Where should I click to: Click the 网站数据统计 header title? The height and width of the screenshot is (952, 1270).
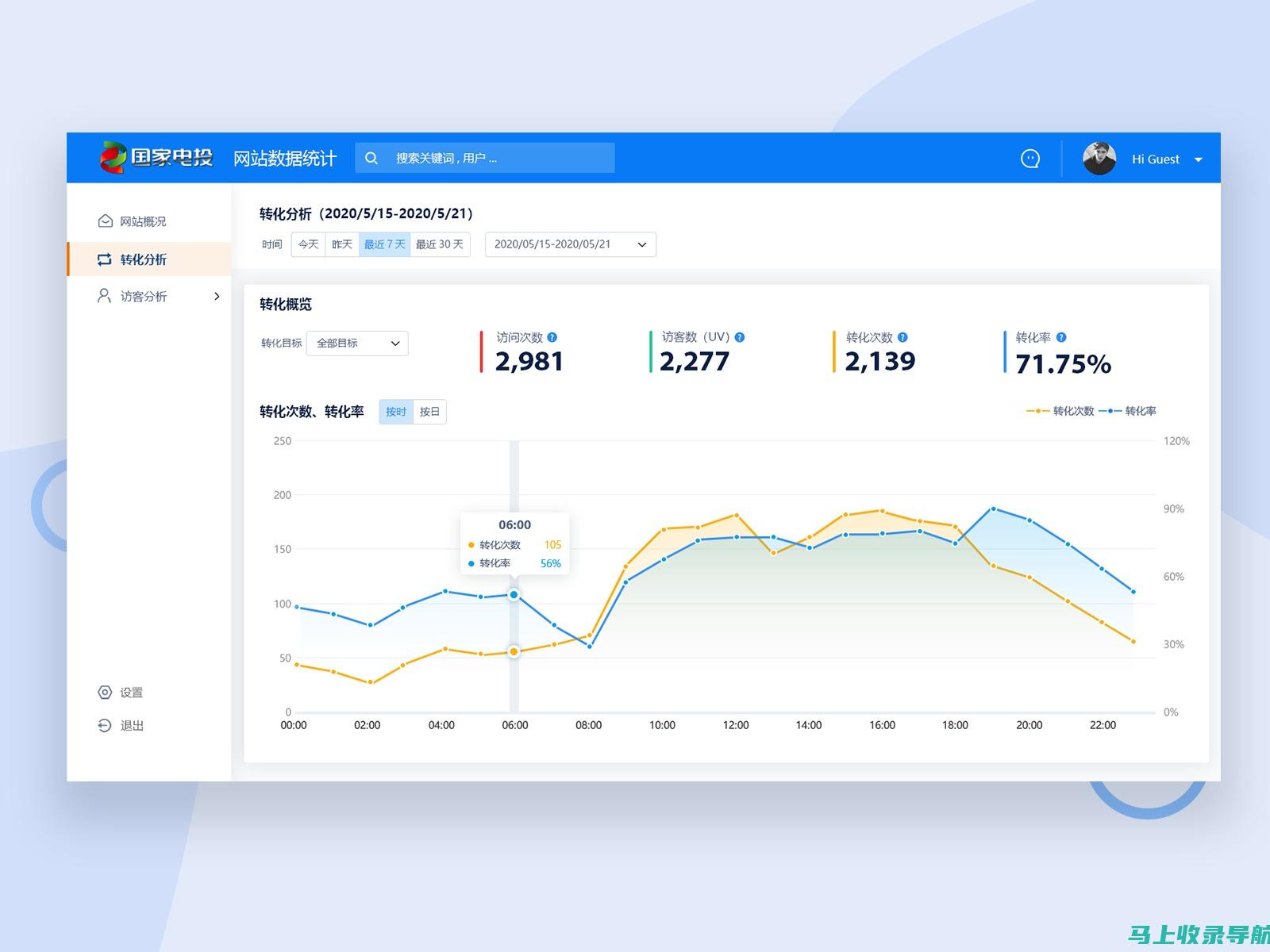(x=285, y=159)
